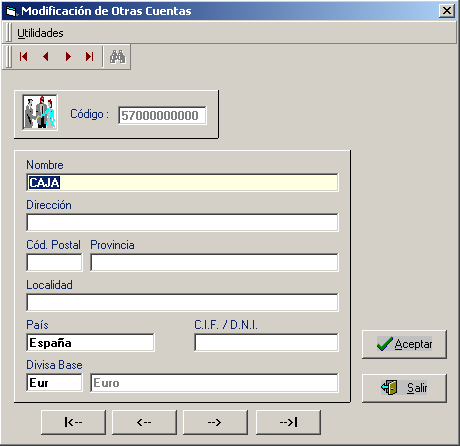Click the people handshake account icon
Viewport: 460px width, 446px height.
click(x=40, y=112)
